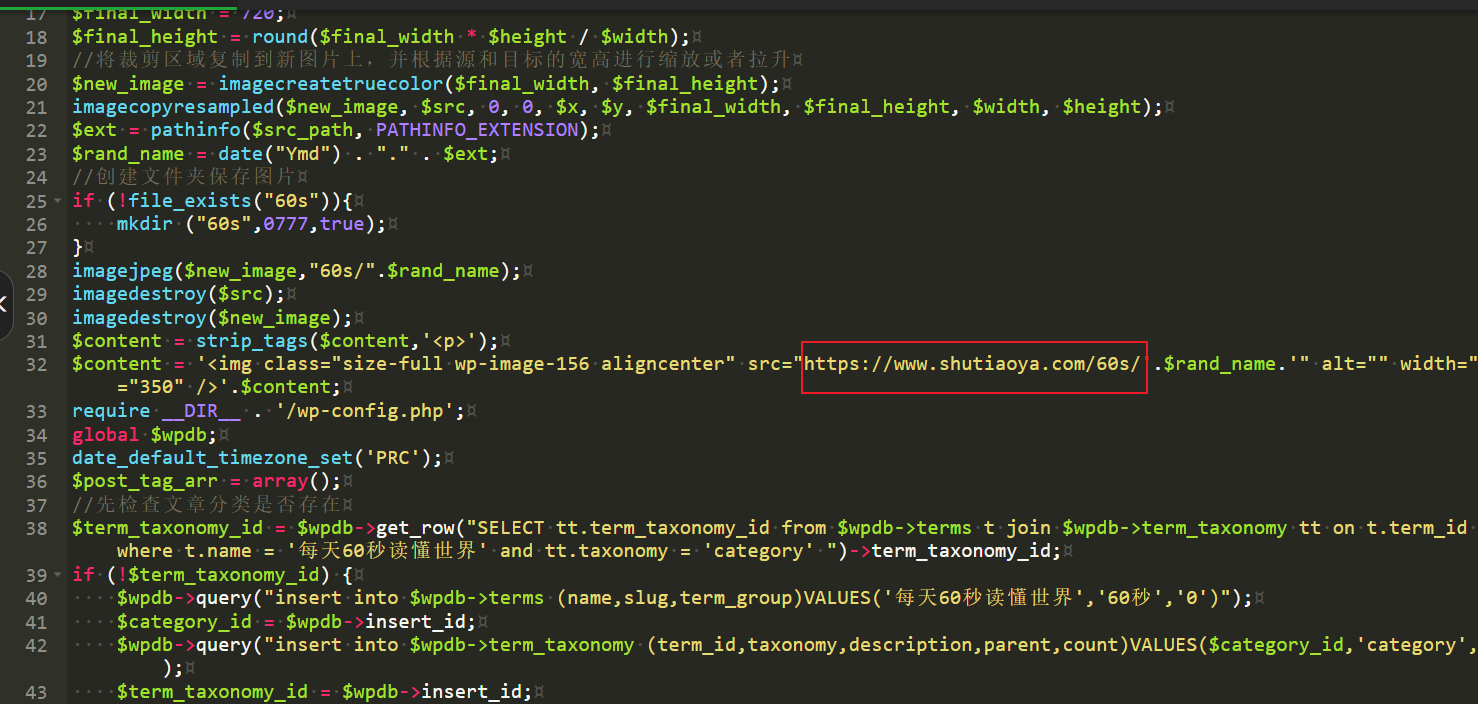Click the imagecopyresampled function name

[x=172, y=107]
